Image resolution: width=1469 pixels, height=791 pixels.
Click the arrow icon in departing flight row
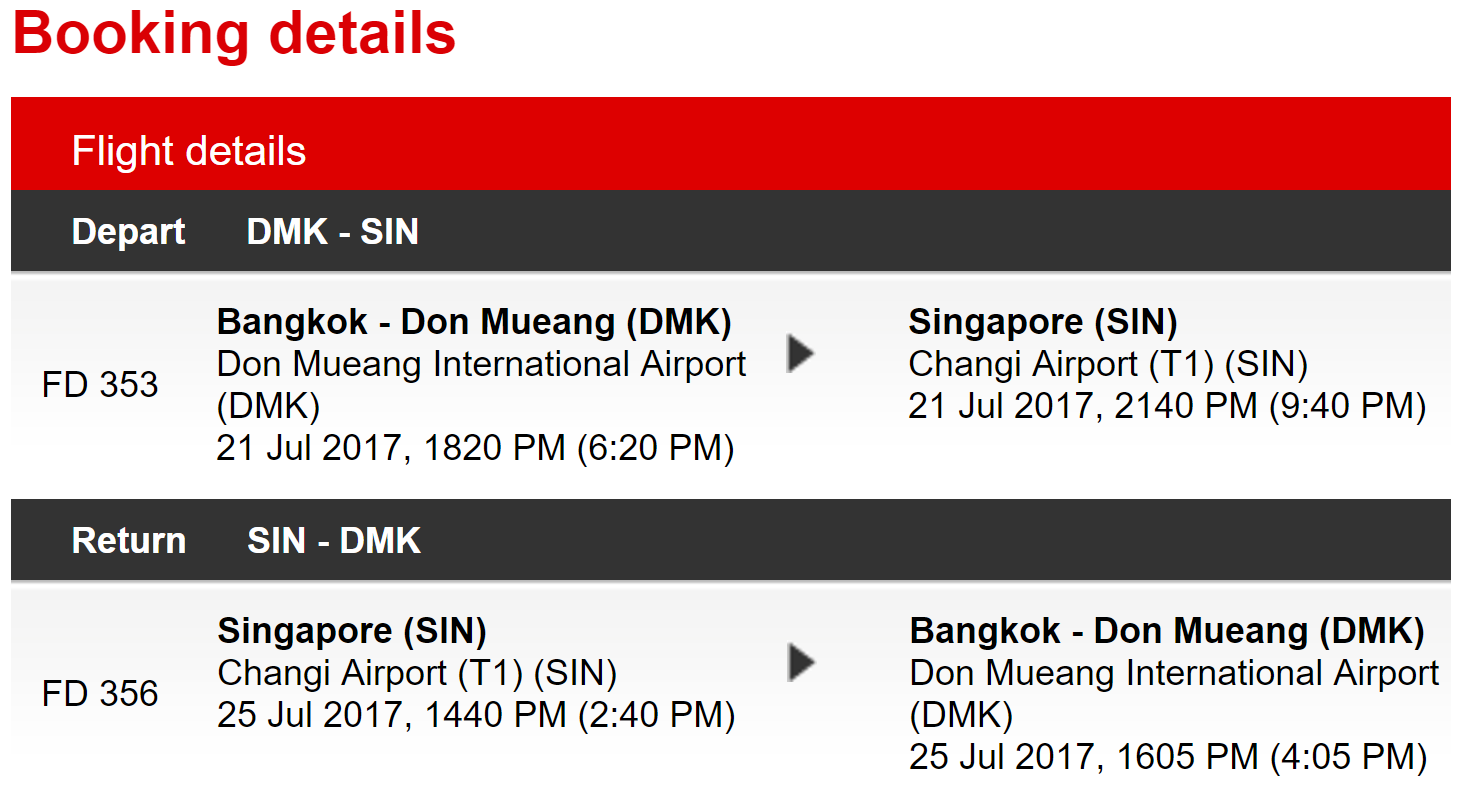(800, 353)
